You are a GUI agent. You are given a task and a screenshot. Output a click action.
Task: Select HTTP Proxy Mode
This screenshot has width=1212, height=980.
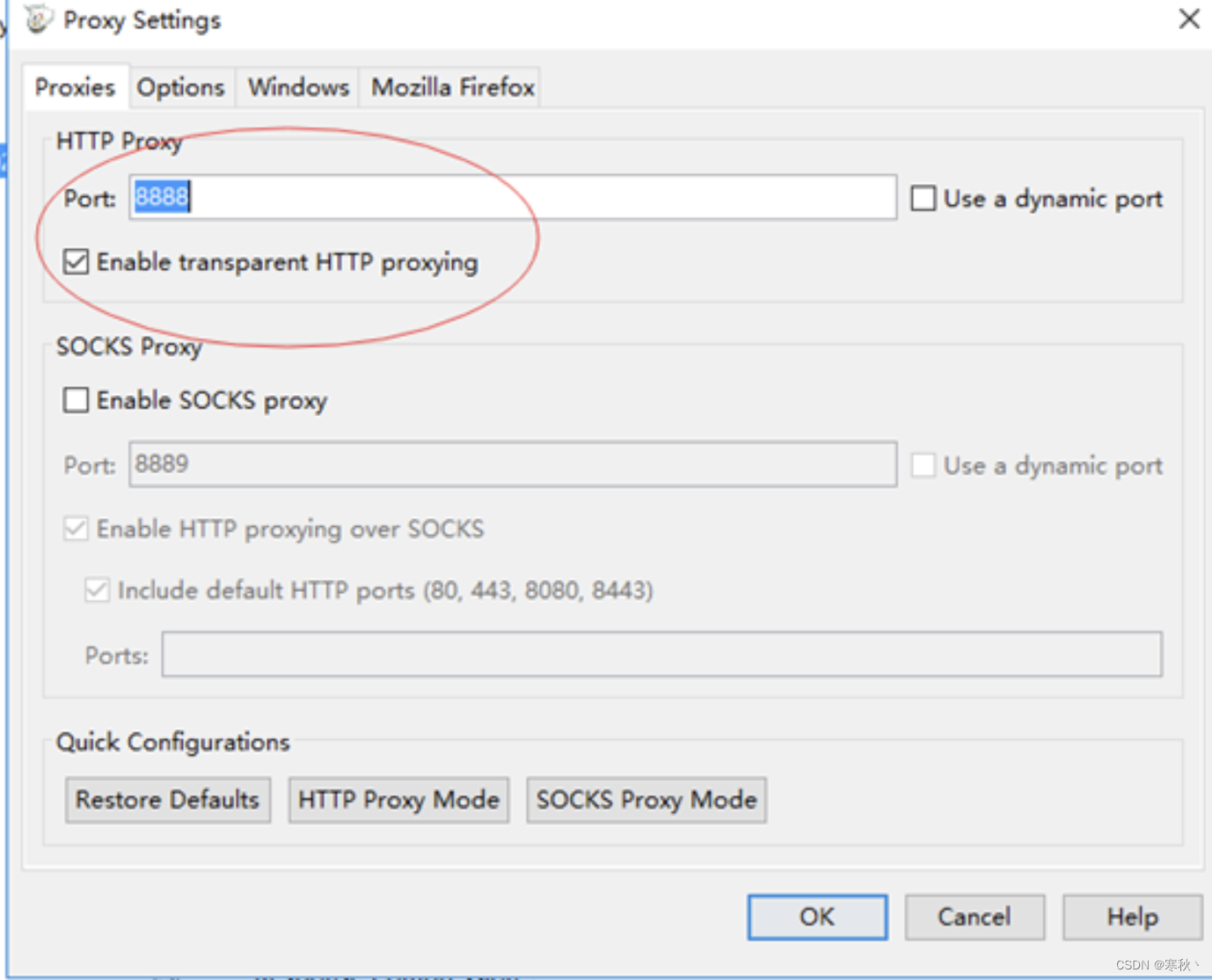point(399,800)
